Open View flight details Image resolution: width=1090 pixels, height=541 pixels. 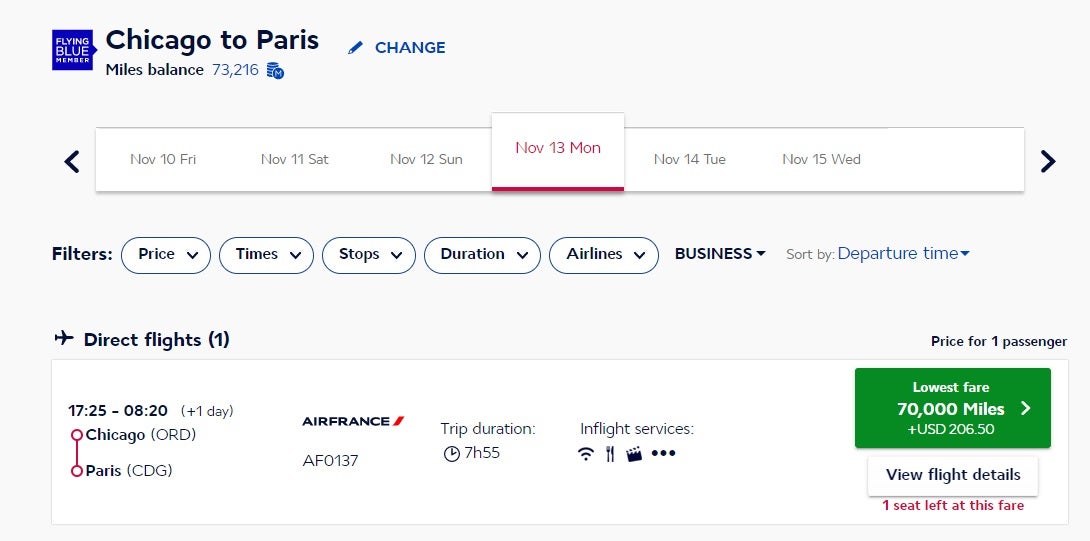pos(952,475)
